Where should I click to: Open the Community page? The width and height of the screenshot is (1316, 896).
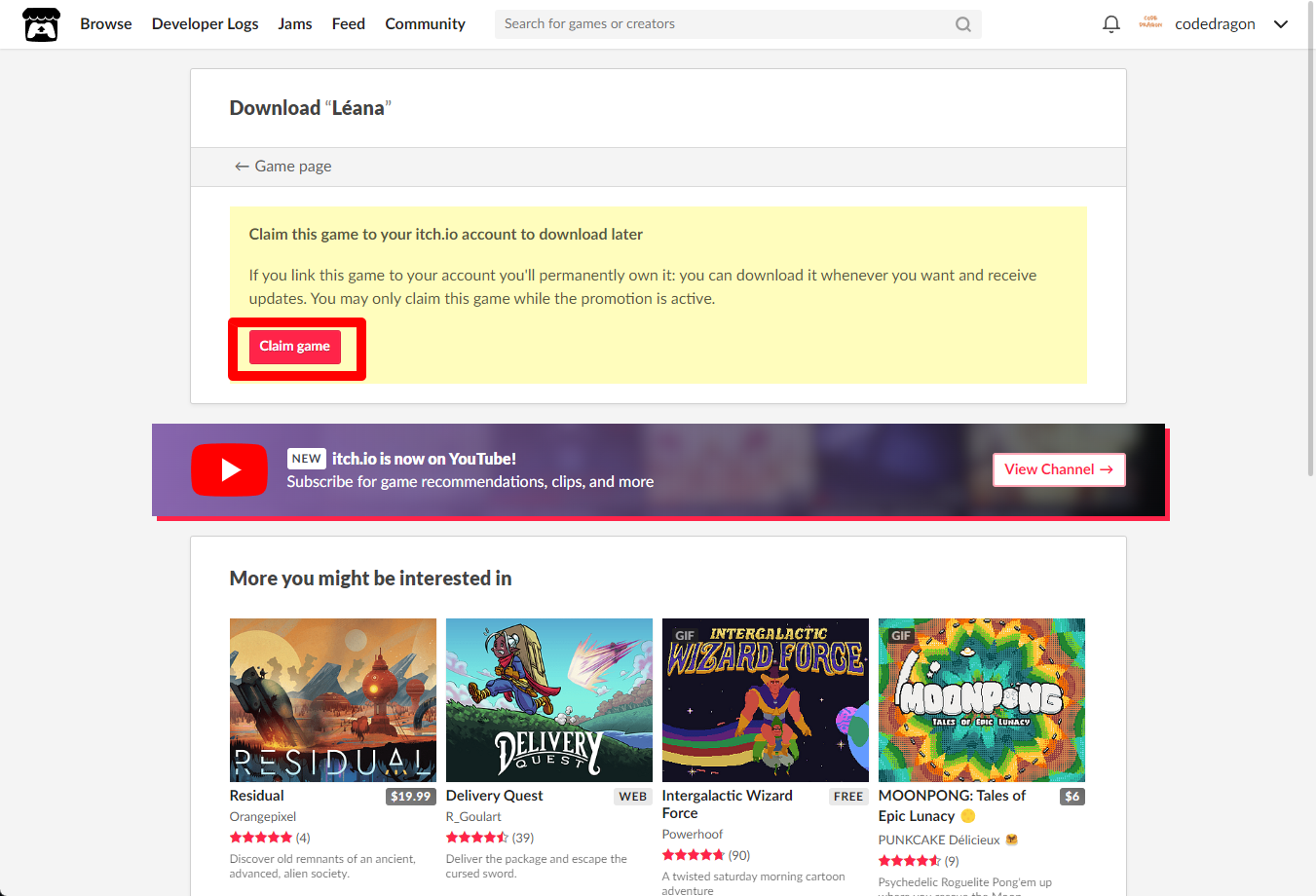click(425, 24)
